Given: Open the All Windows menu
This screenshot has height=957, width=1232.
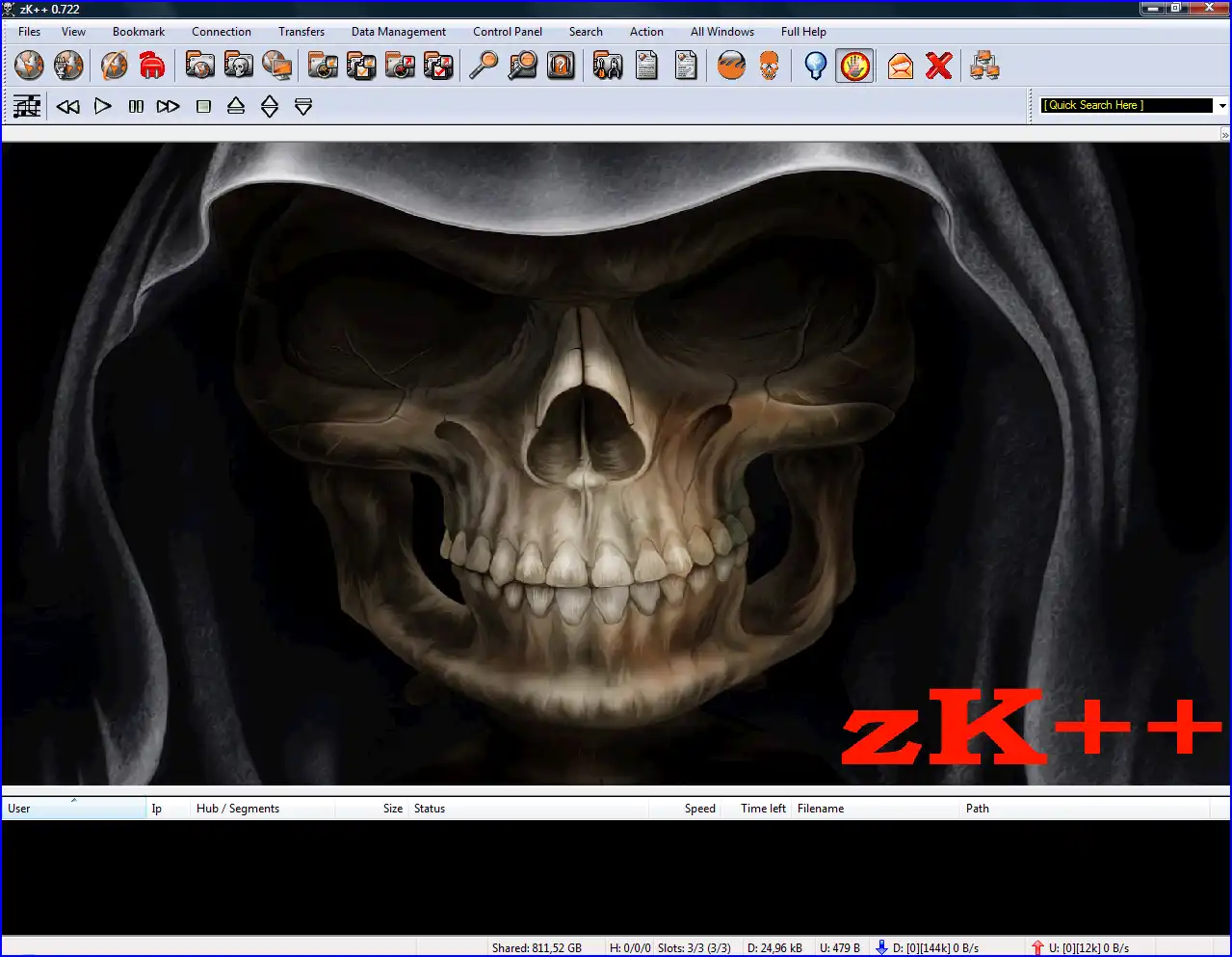Looking at the screenshot, I should pos(722,31).
